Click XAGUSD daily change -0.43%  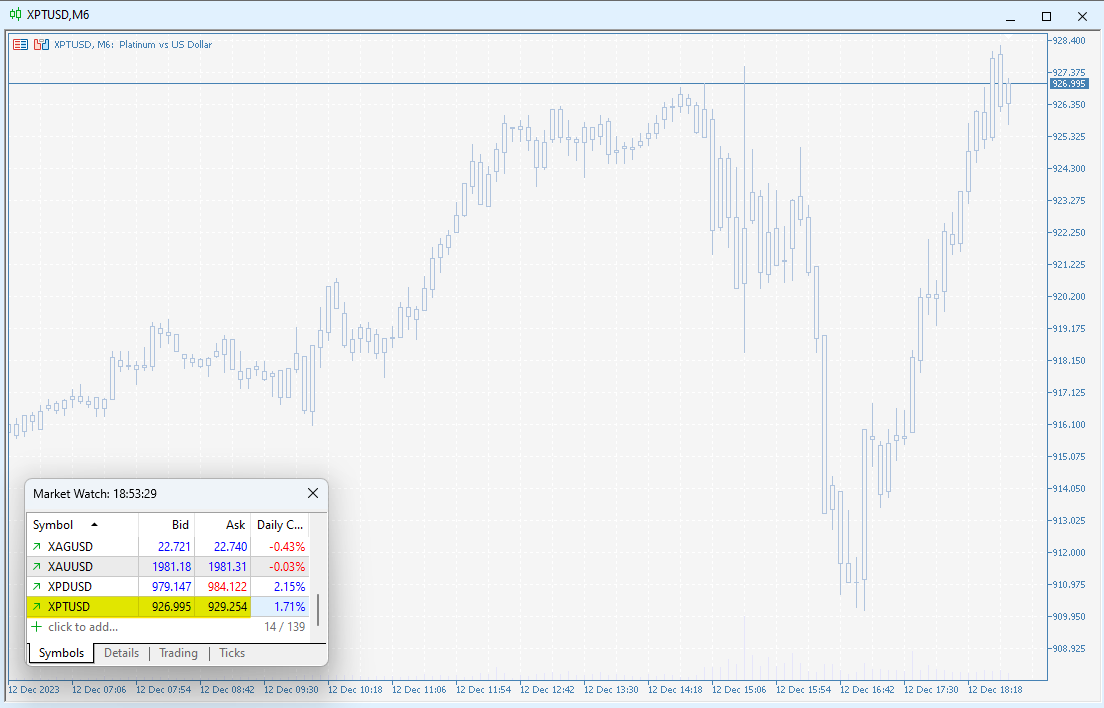click(287, 546)
